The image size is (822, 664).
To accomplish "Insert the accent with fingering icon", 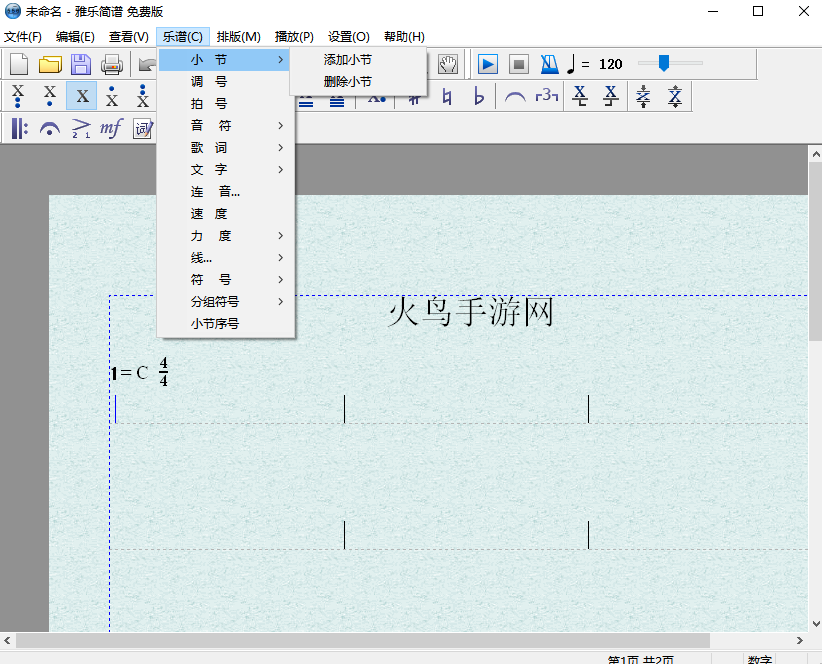I will [x=81, y=128].
